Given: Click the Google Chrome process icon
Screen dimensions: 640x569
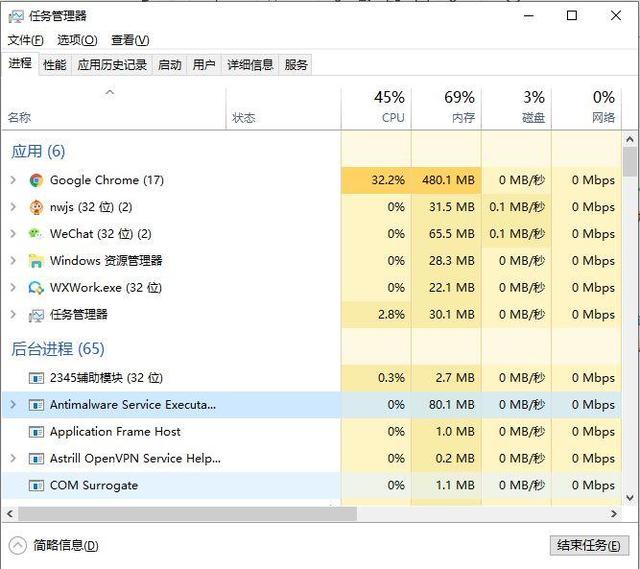Looking at the screenshot, I should (x=36, y=181).
